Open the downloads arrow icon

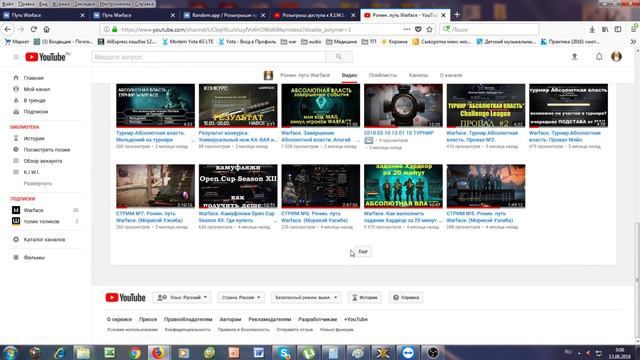592,29
